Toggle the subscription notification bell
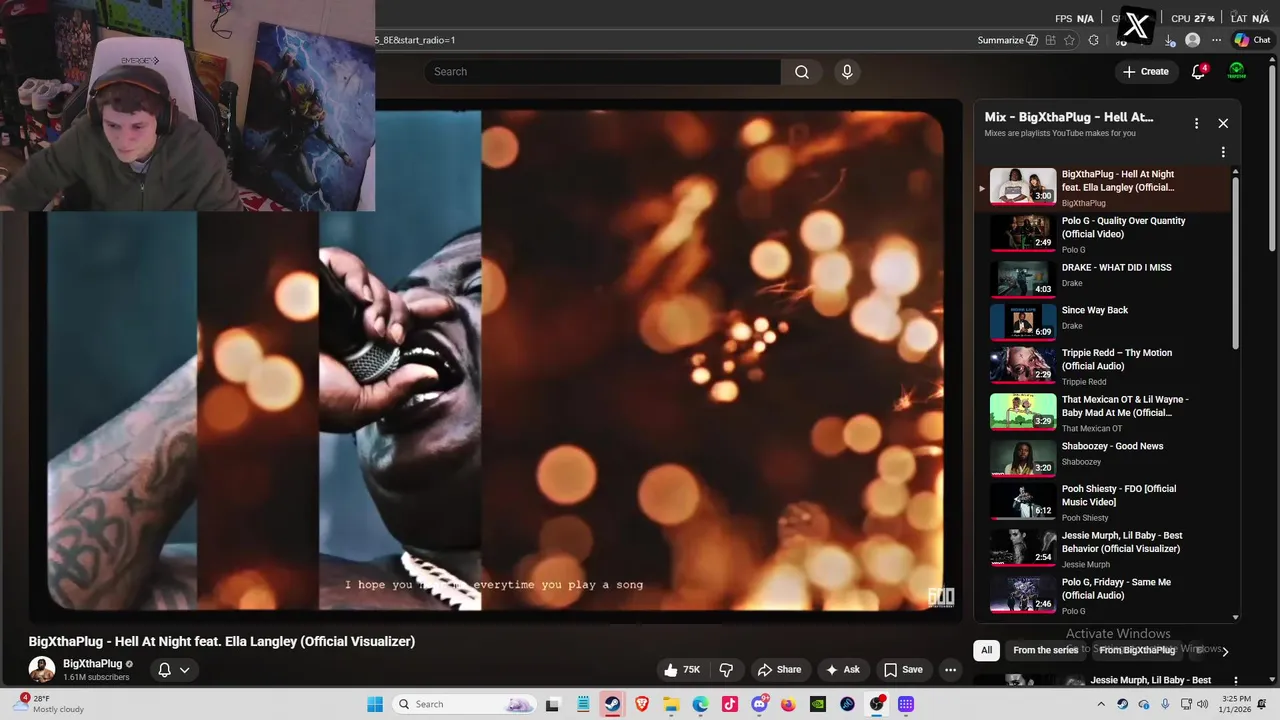 pos(164,670)
